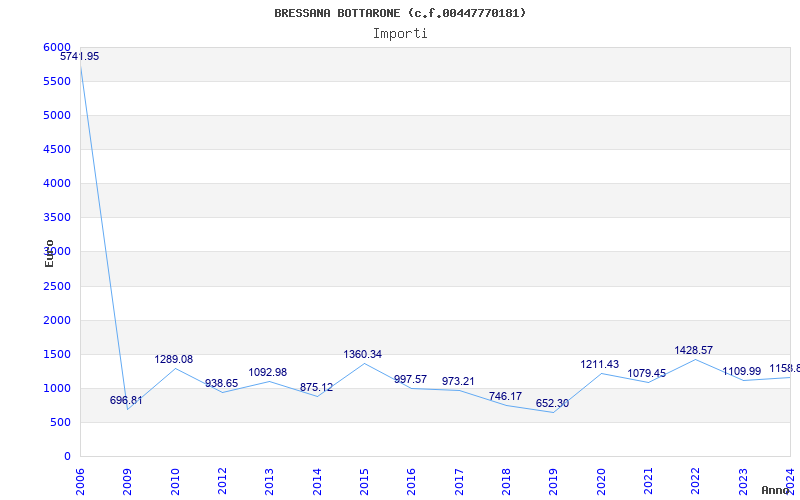Click the 2017 year axis label
This screenshot has width=800, height=500.
click(459, 481)
